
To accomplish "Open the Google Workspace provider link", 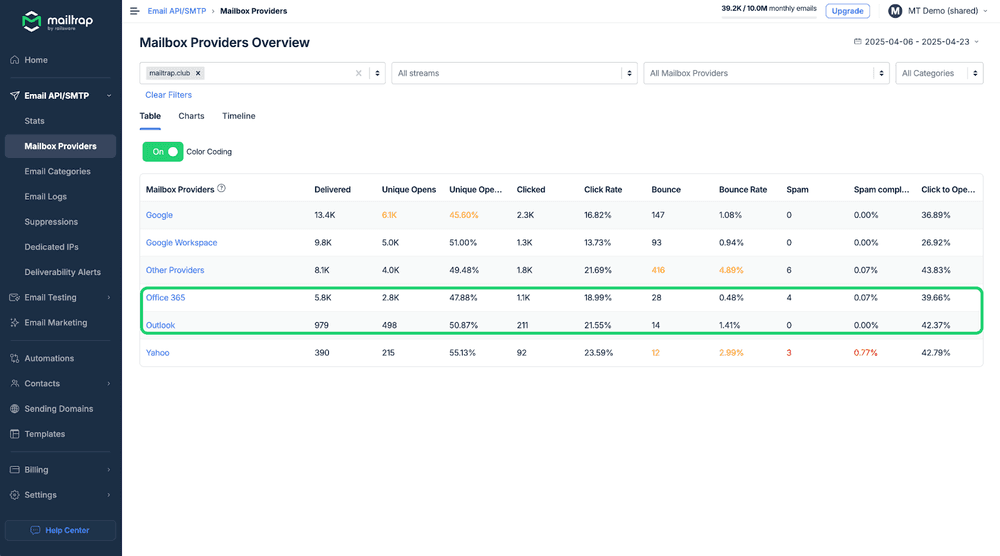I will (182, 242).
